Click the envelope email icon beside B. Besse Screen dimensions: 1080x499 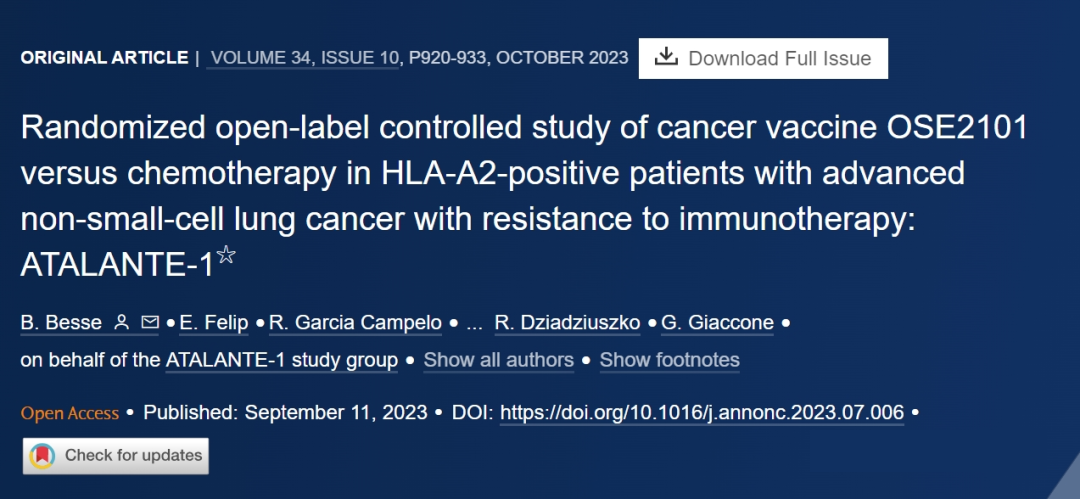click(x=149, y=323)
